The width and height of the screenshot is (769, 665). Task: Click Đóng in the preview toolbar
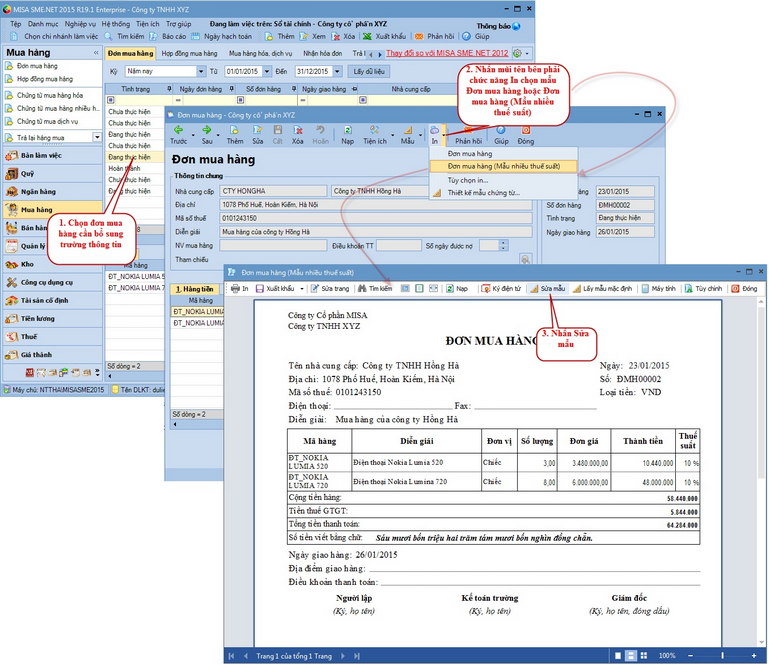744,288
